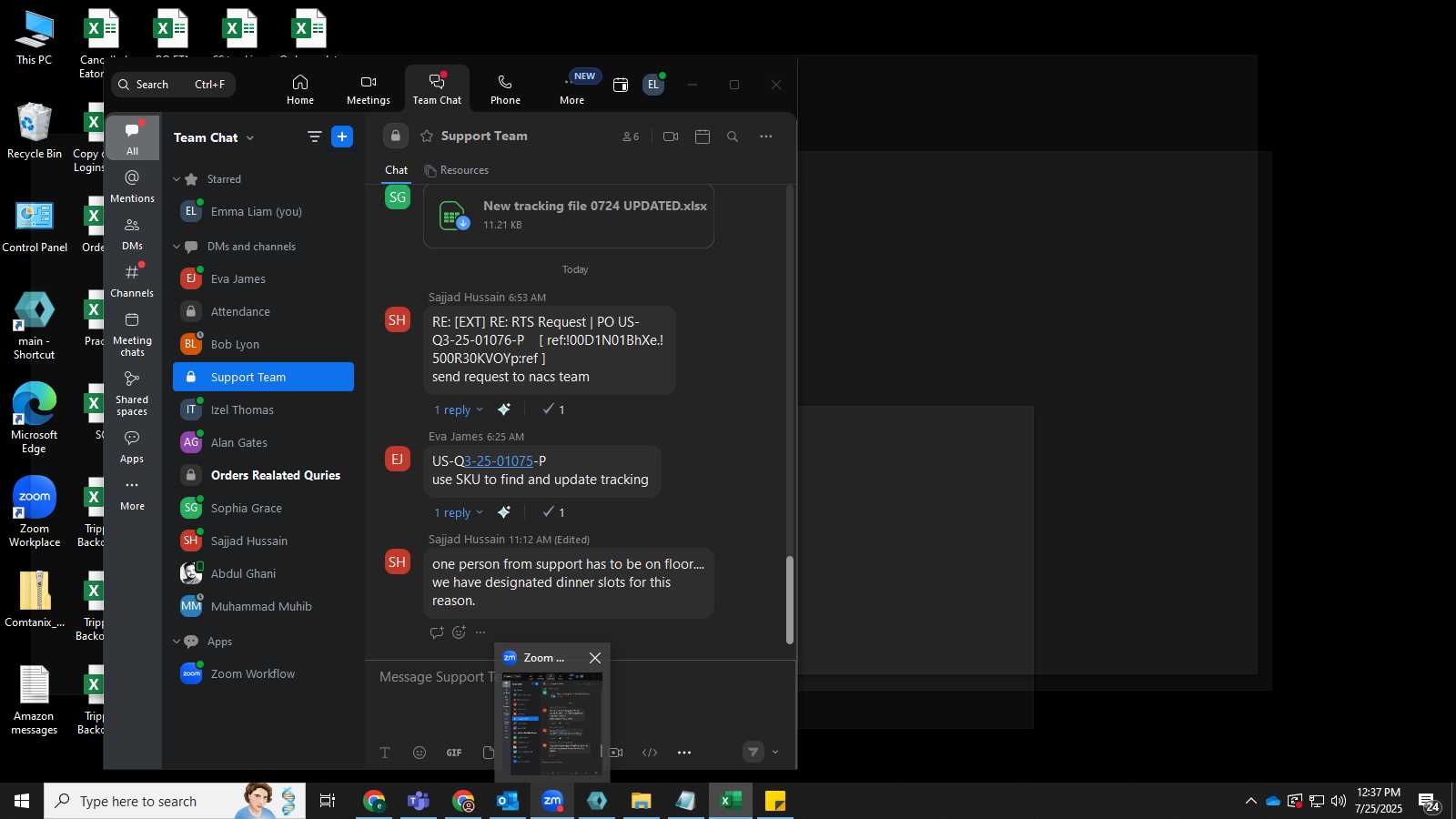The height and width of the screenshot is (819, 1456).
Task: Open the DMs sidebar section
Action: tap(132, 233)
